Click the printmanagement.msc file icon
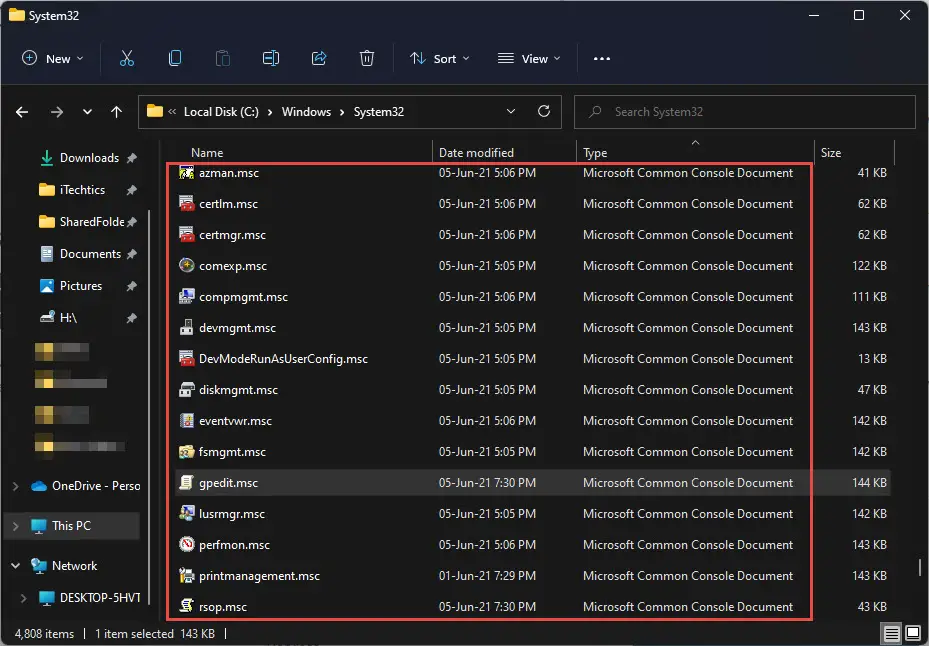This screenshot has height=646, width=929. [187, 575]
